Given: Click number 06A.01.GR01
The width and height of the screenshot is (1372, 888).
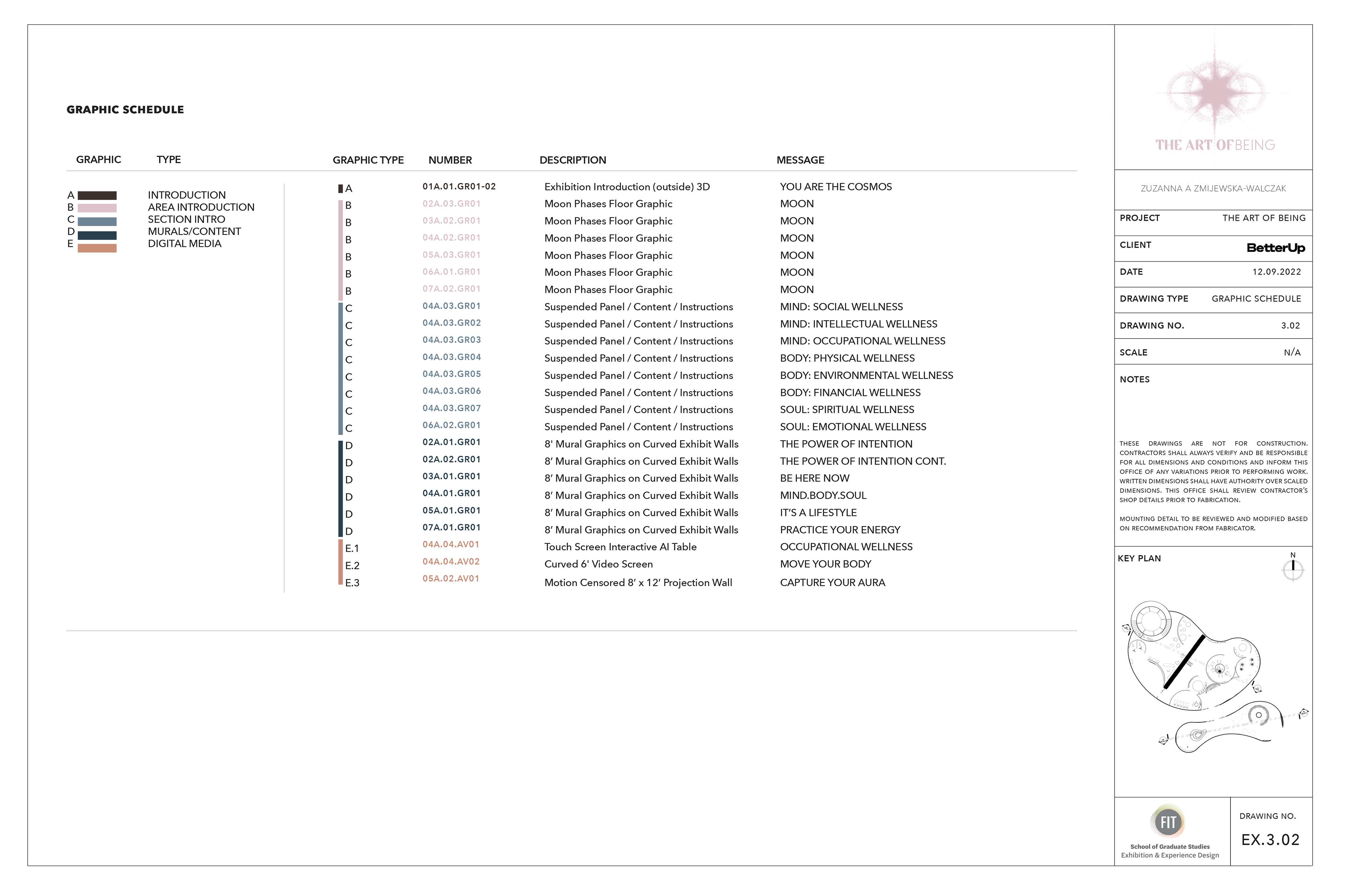Looking at the screenshot, I should 451,272.
